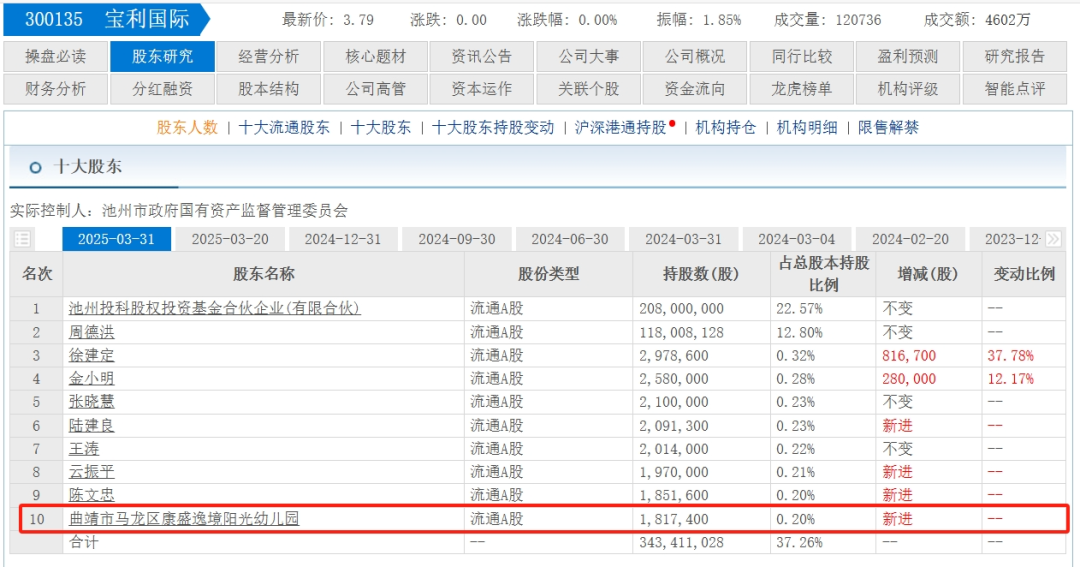This screenshot has height=567, width=1080.
Task: Click the double-arrow to scroll date tabs right
Action: click(x=1052, y=239)
